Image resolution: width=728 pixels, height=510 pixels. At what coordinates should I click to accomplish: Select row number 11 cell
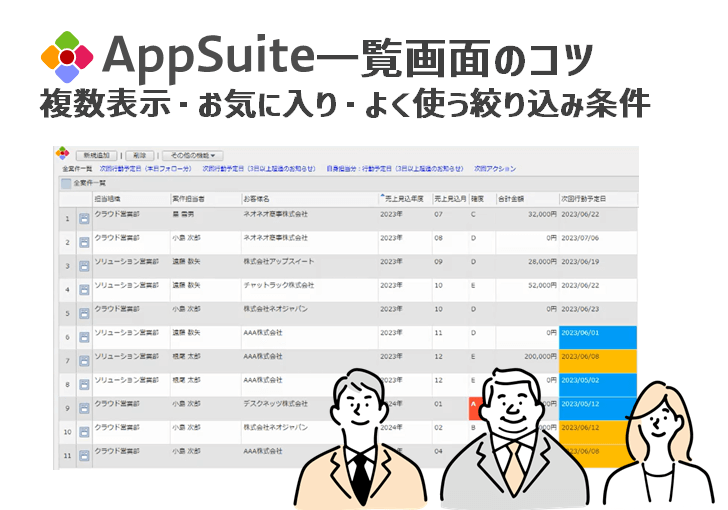(68, 456)
